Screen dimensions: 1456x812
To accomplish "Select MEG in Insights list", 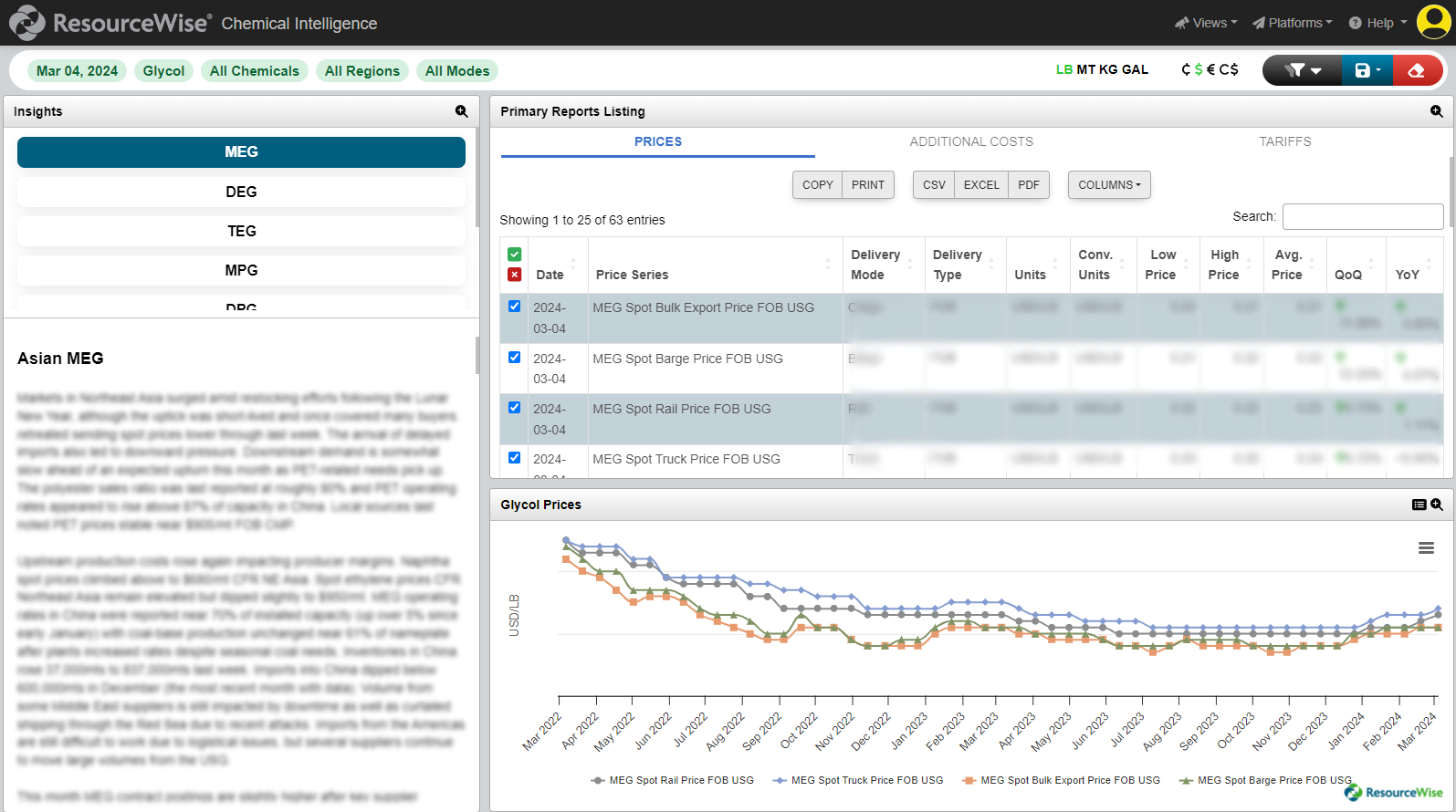I will click(241, 152).
